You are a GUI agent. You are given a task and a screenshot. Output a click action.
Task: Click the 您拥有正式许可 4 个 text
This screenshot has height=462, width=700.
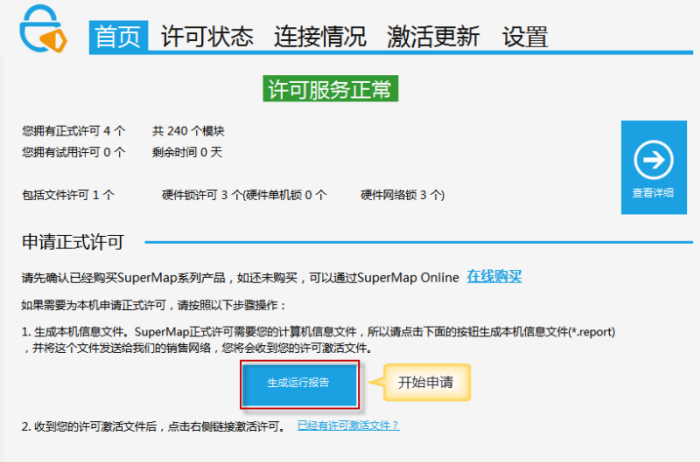[x=74, y=131]
